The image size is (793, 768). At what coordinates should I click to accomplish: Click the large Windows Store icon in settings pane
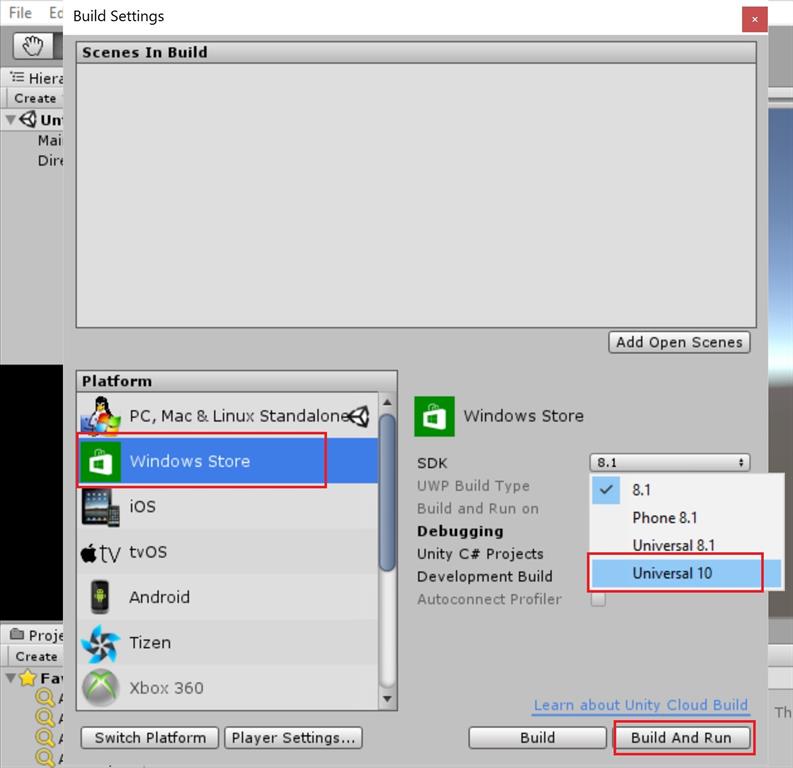tap(434, 416)
